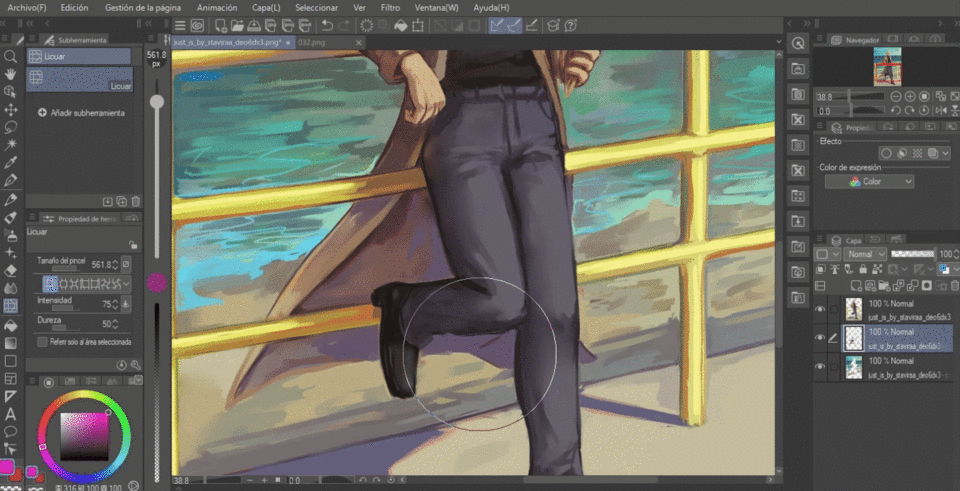
Task: Select the Licuar subtool group
Action: 79,56
